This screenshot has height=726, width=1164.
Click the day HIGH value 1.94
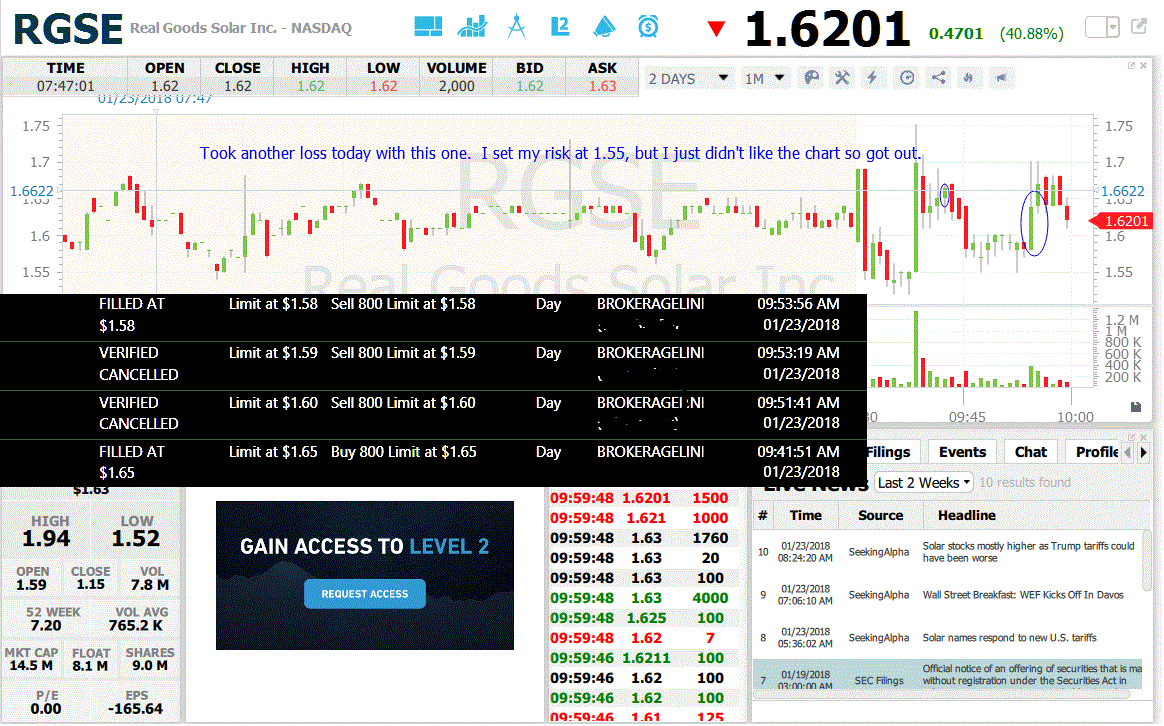[46, 538]
